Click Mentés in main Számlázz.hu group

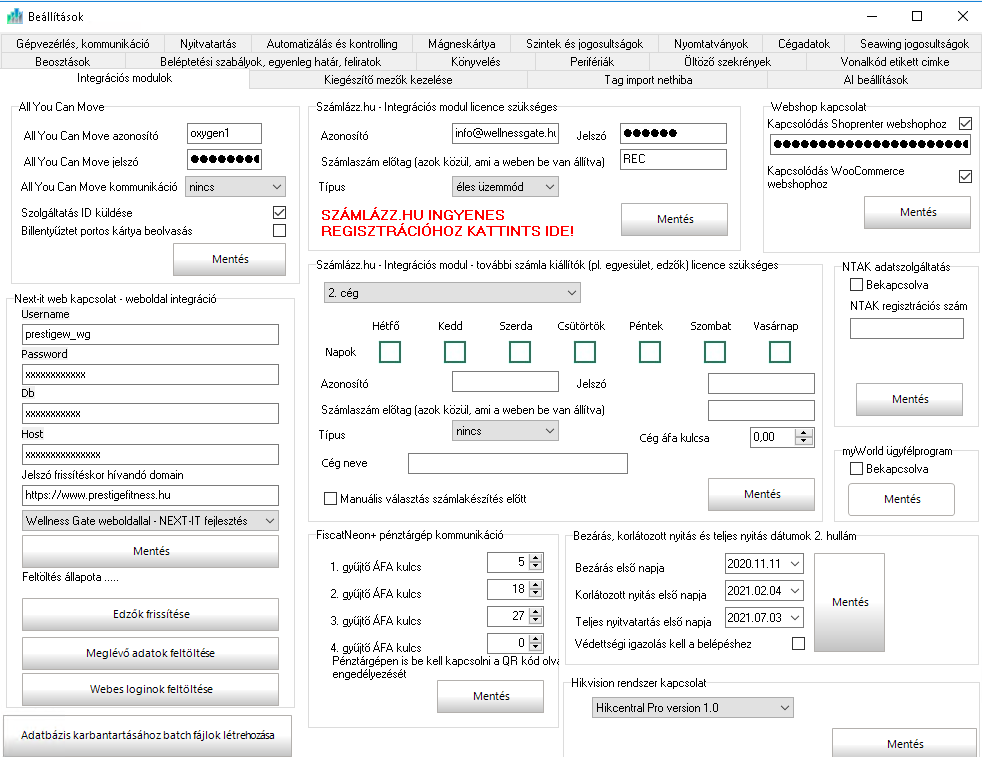point(674,219)
